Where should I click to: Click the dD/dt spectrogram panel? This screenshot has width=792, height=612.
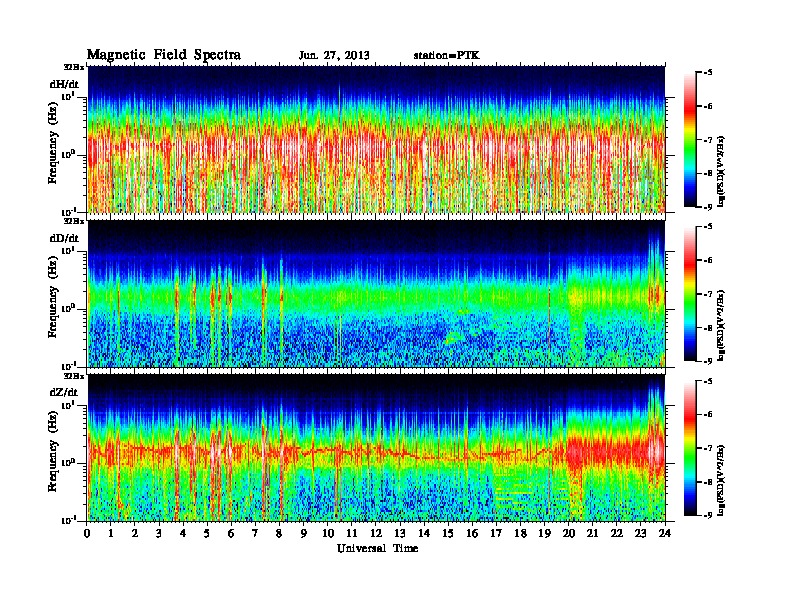point(376,293)
